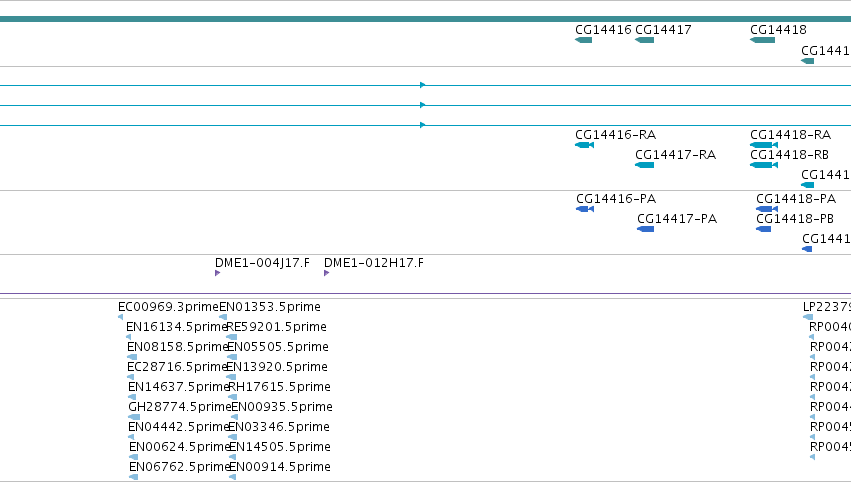Click the CG14418-RB label text

789,155
